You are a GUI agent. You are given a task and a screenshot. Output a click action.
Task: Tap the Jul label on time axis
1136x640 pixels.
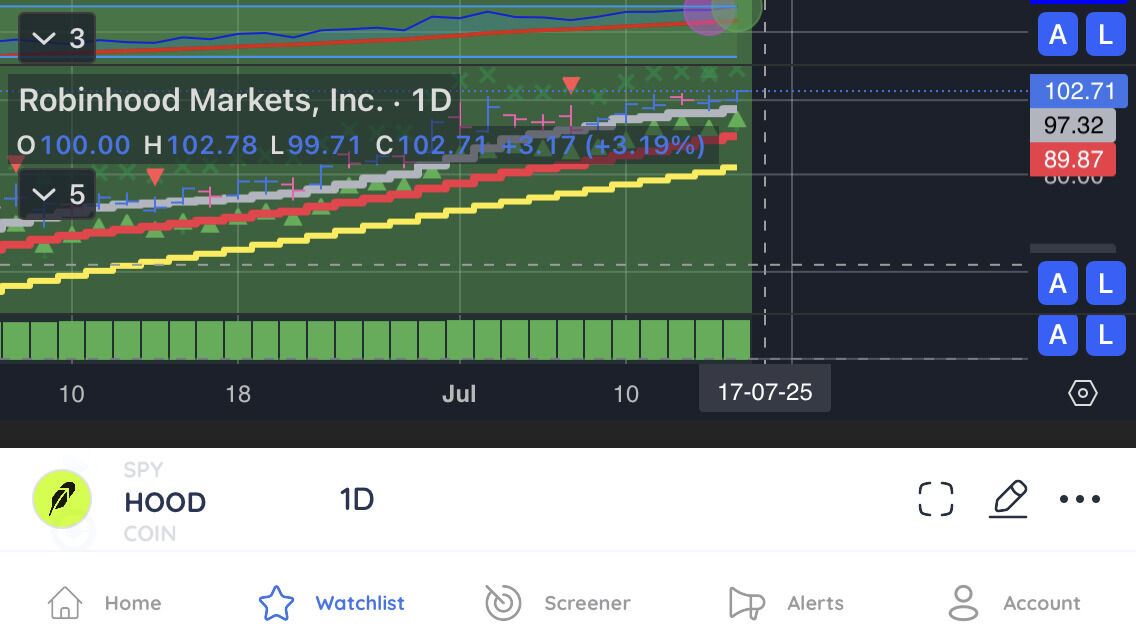[459, 394]
